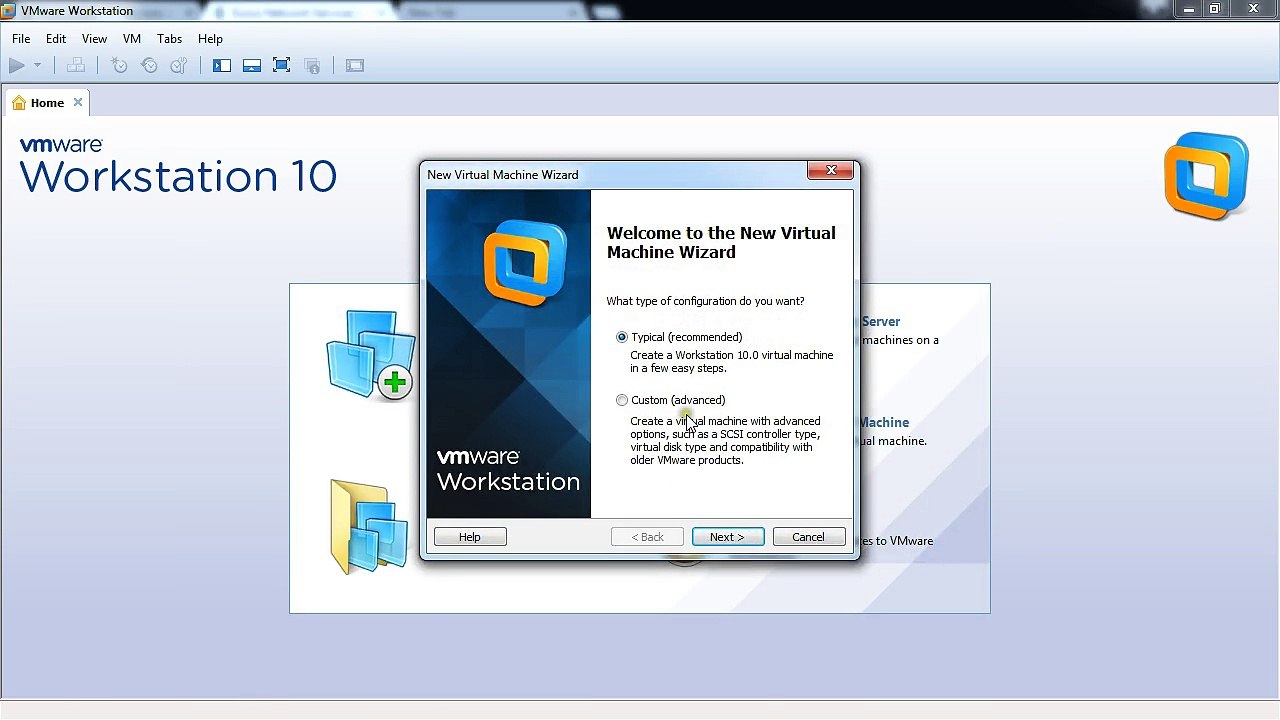Click the Send Ctrl+Alt+Del toolbar icon
Image resolution: width=1280 pixels, height=720 pixels.
tap(76, 66)
